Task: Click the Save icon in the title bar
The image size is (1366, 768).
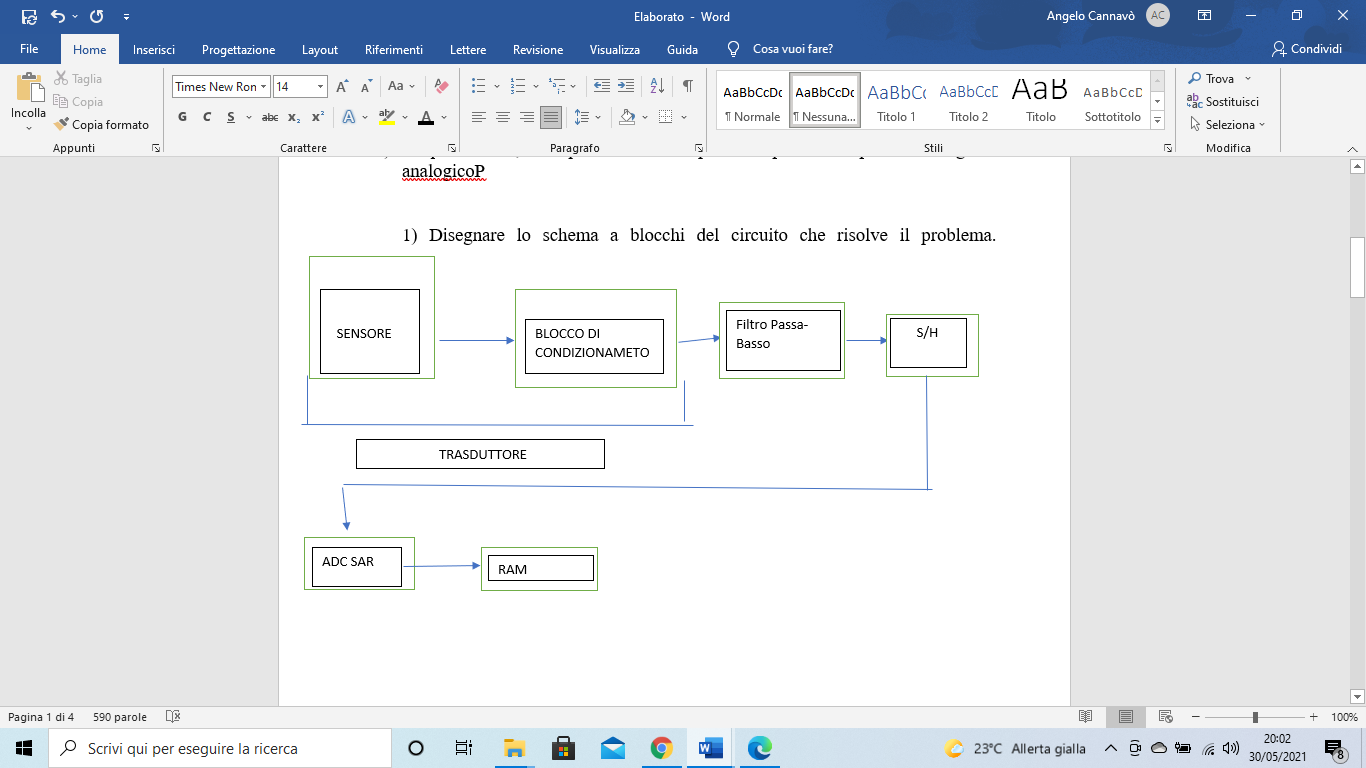Action: 29,16
